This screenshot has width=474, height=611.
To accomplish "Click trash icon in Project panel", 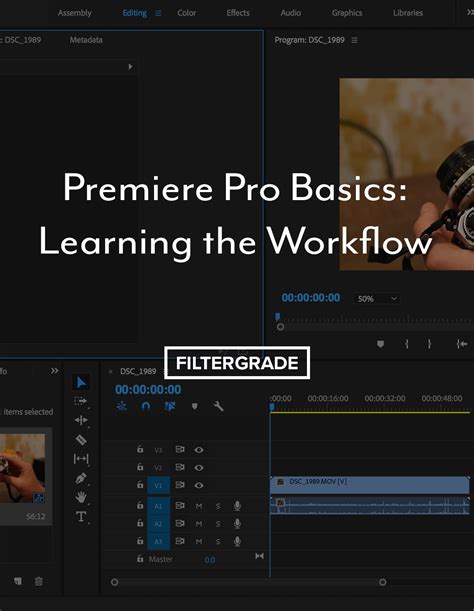I will point(39,581).
